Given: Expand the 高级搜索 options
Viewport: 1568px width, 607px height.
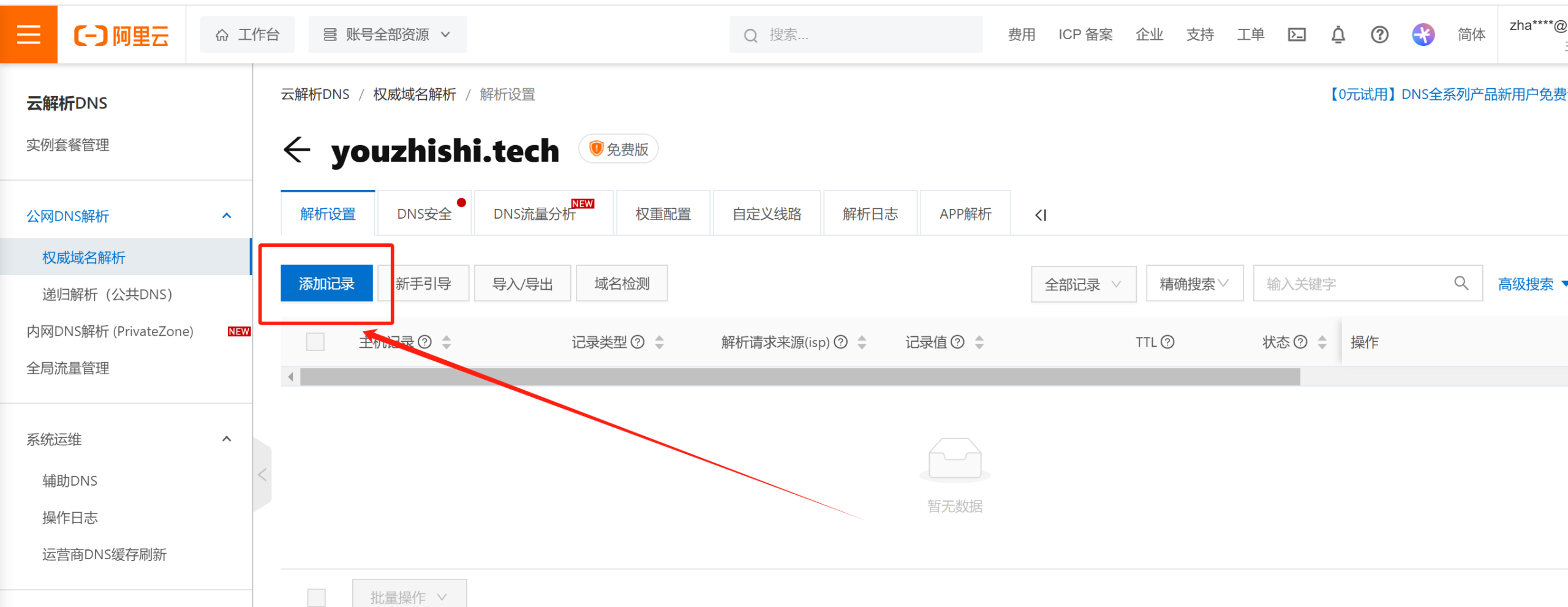Looking at the screenshot, I should pyautogui.click(x=1532, y=284).
